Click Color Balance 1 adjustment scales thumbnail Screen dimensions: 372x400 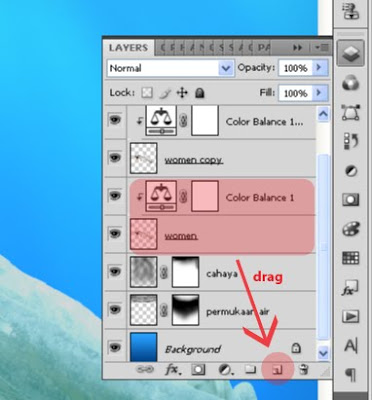coord(161,196)
